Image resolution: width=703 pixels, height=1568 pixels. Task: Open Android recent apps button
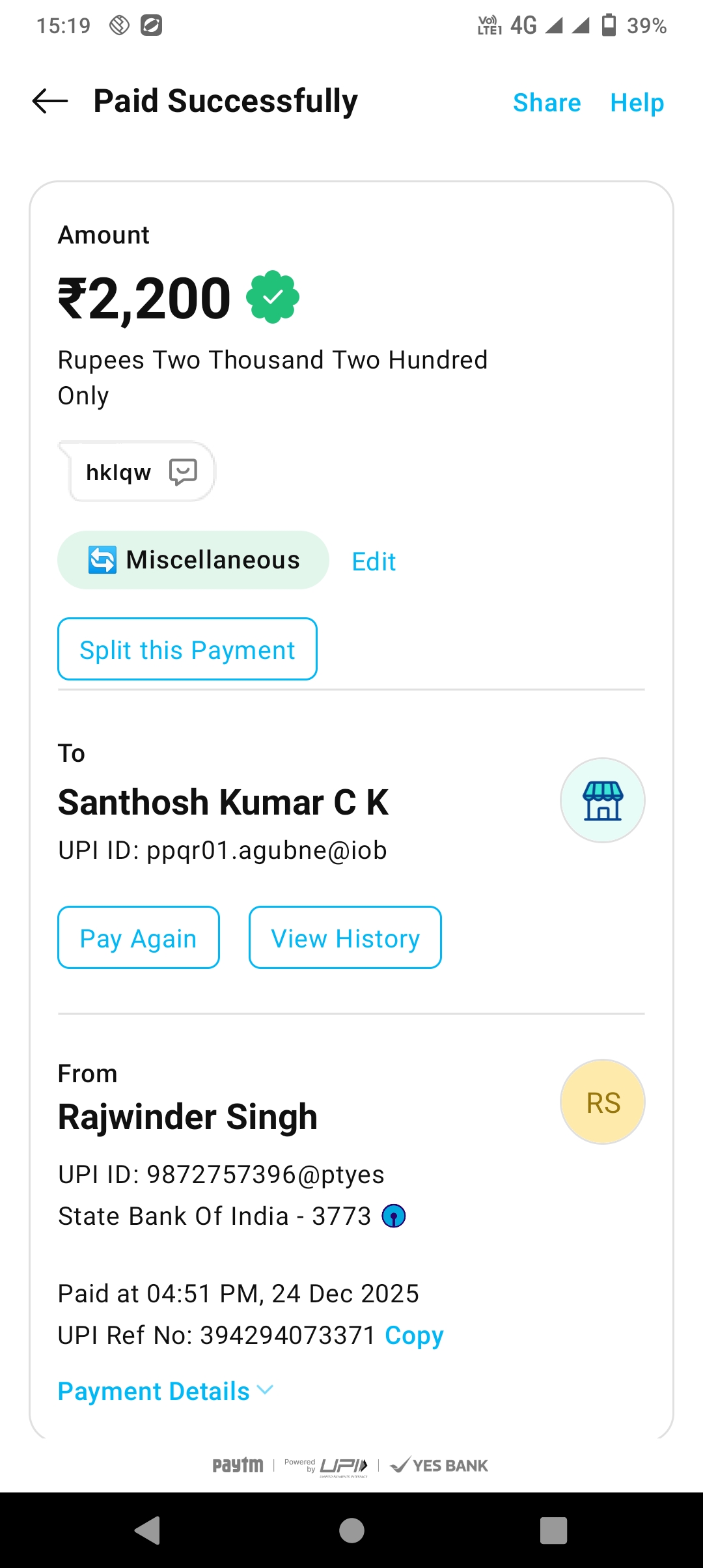click(x=553, y=1530)
